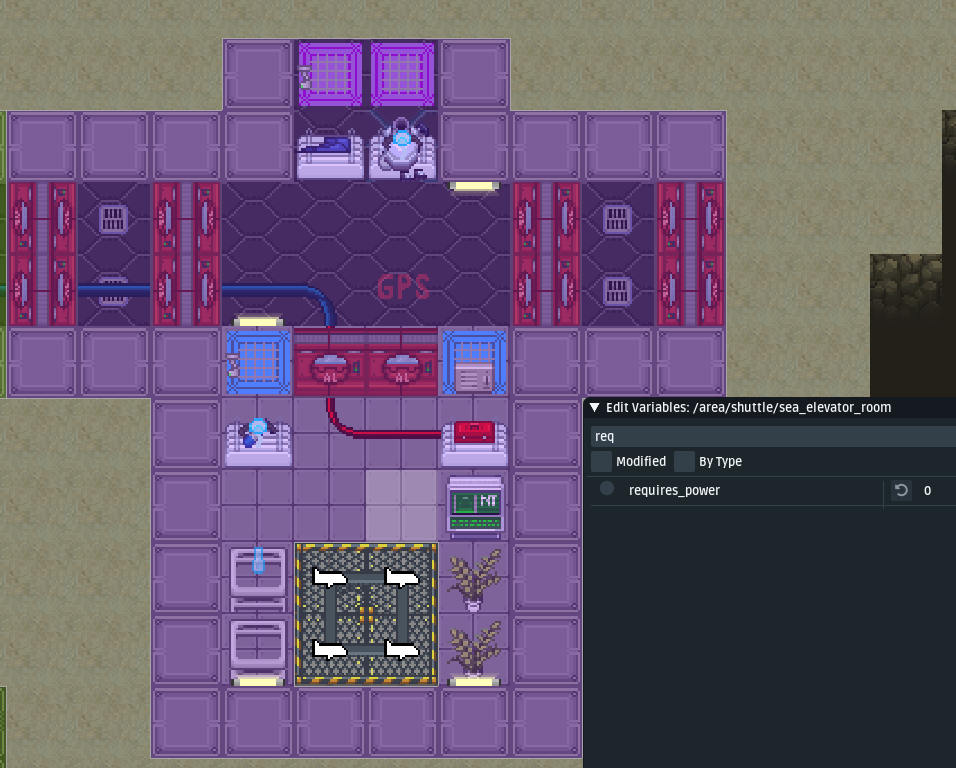The image size is (956, 768).
Task: Select the rack holding the blue bottle
Action: click(x=258, y=578)
